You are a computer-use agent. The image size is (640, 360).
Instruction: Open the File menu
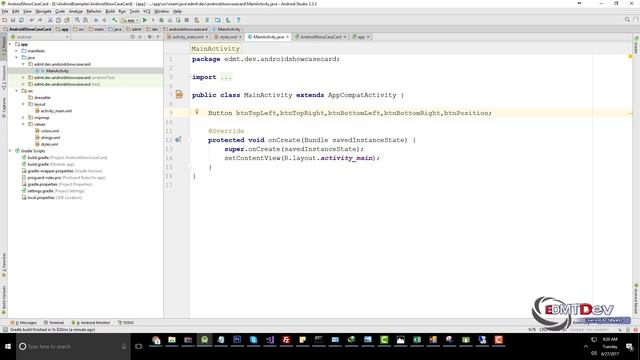[5, 11]
